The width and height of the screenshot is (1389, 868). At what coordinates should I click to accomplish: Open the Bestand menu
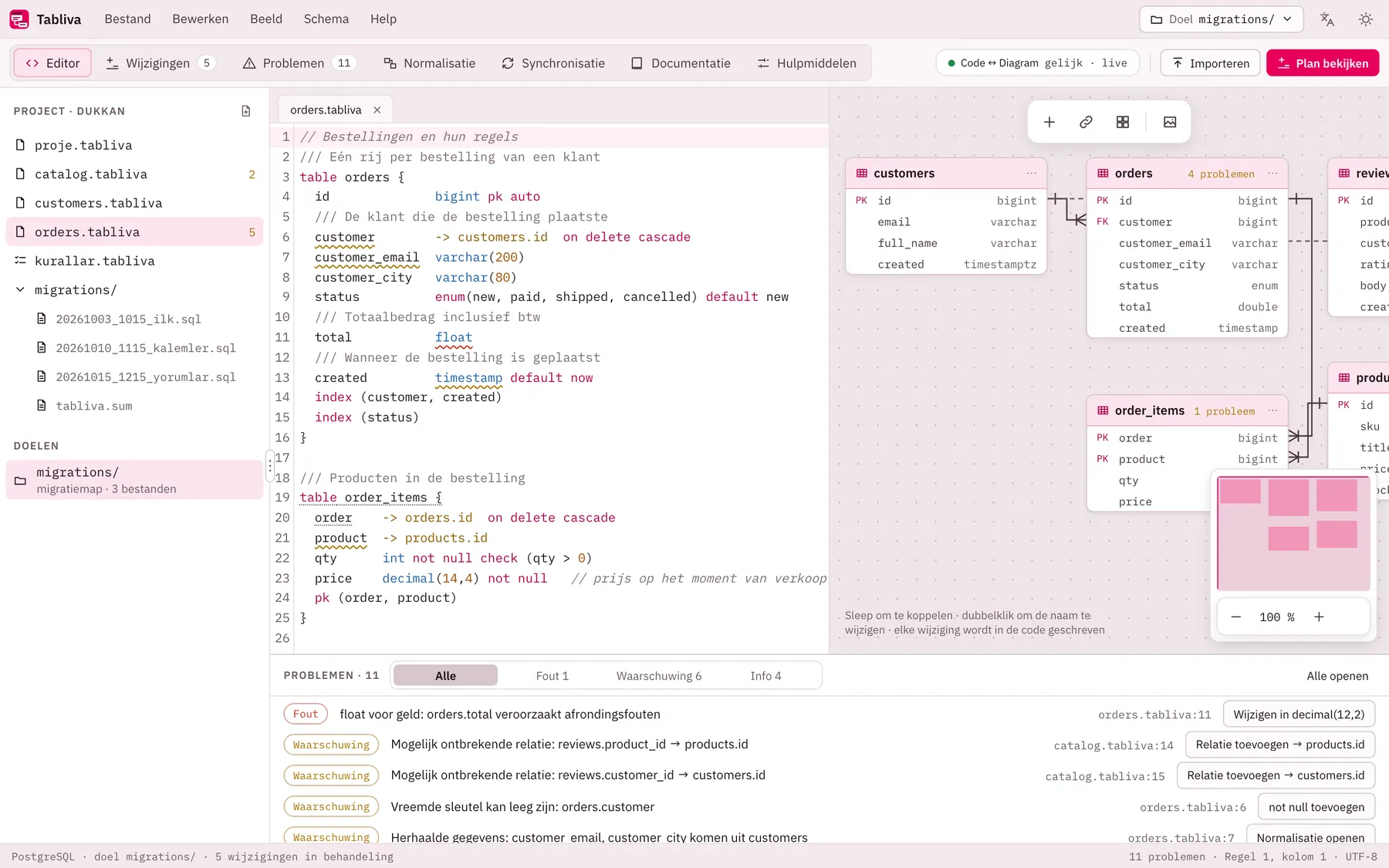(x=127, y=19)
